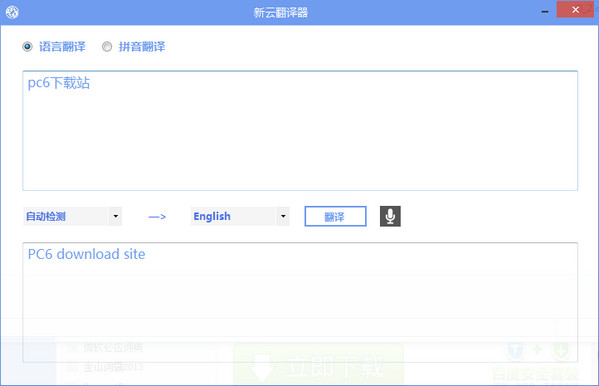Click the PC6 download site result text
The height and width of the screenshot is (386, 599).
pos(86,254)
